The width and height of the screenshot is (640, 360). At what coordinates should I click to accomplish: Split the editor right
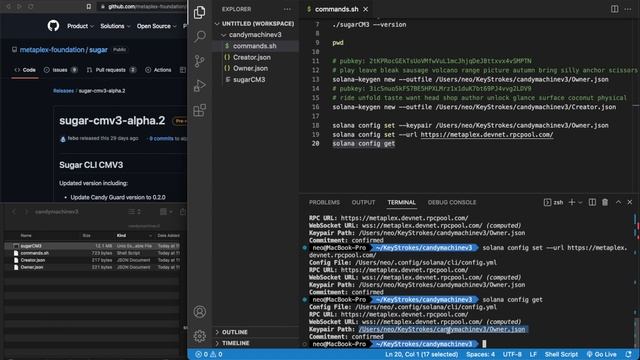[x=614, y=9]
